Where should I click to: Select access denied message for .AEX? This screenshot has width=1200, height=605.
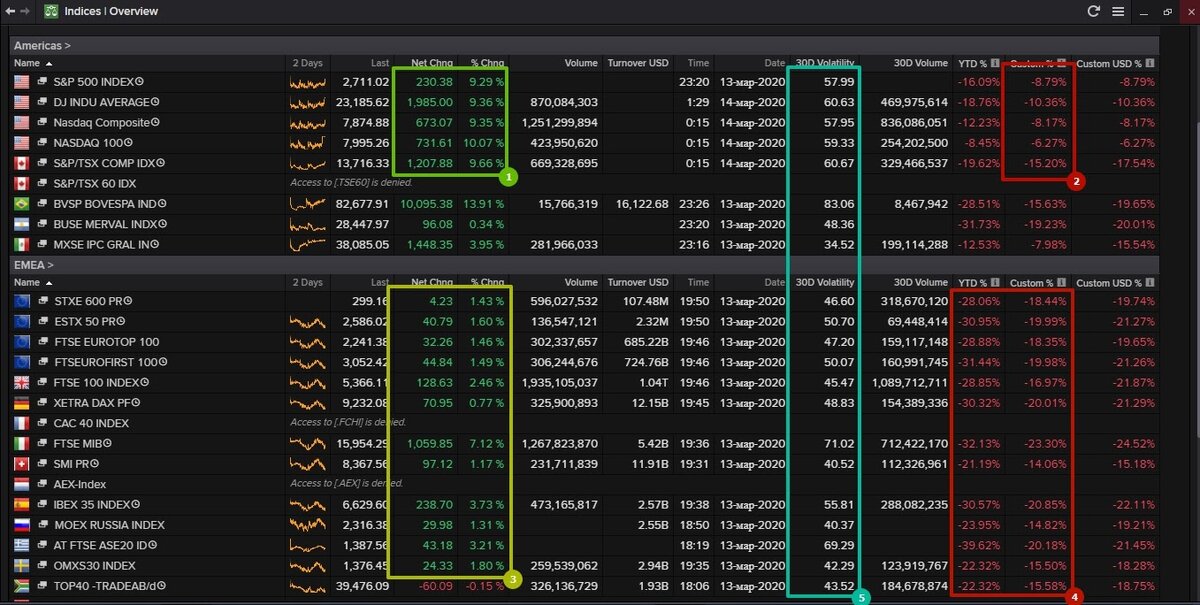click(x=347, y=484)
